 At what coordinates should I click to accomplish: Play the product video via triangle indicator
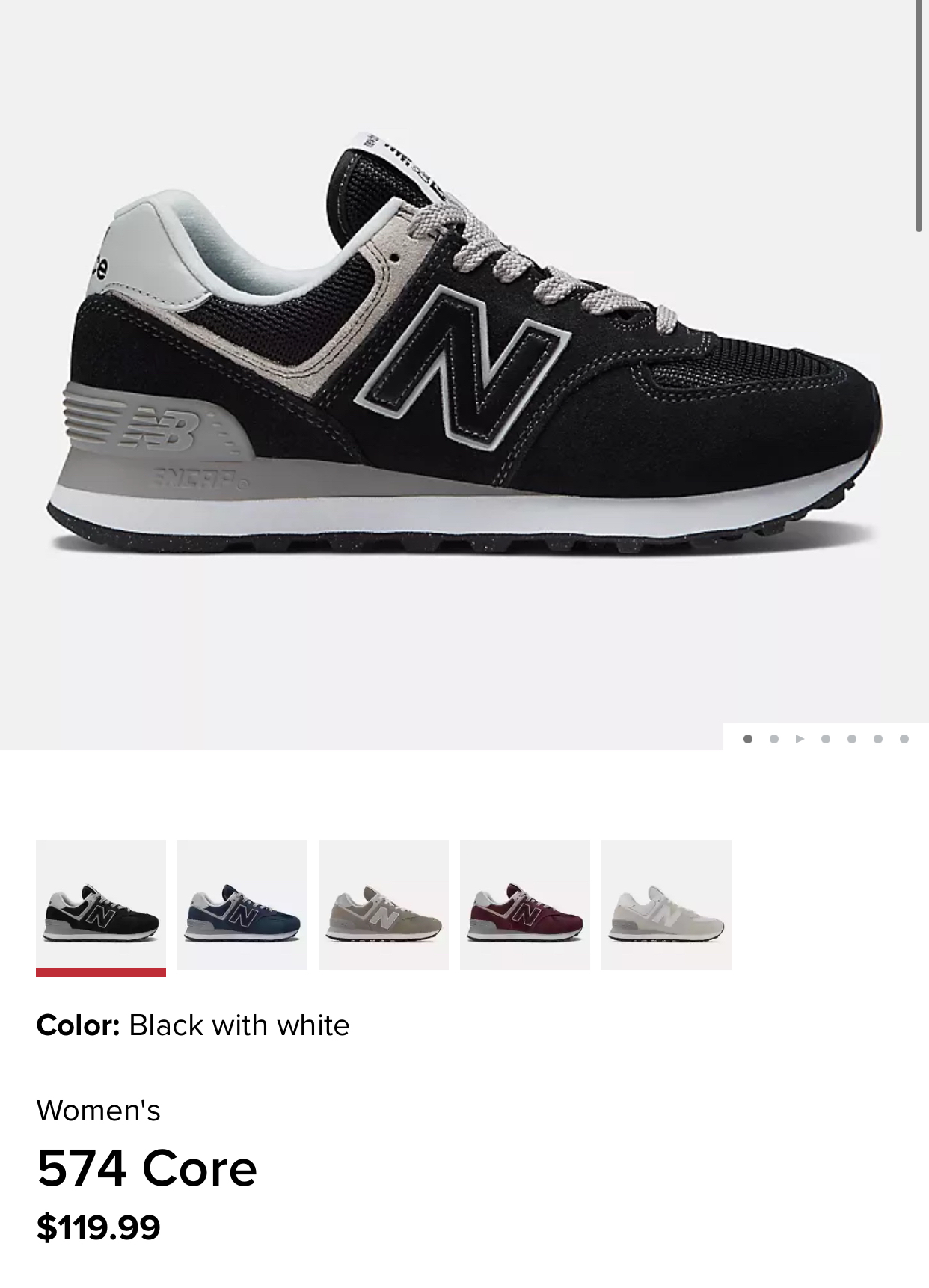[x=800, y=739]
